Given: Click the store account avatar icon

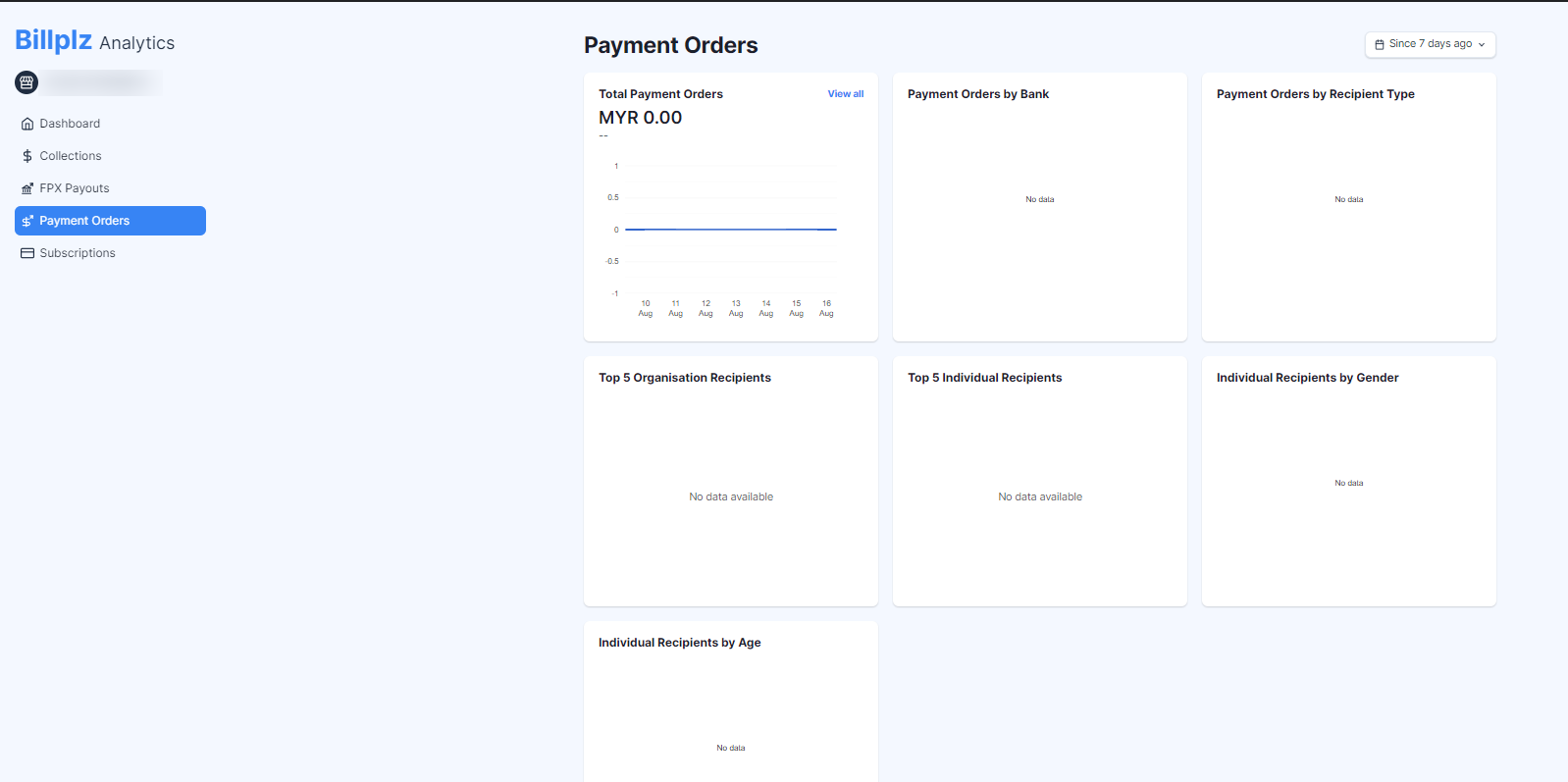Looking at the screenshot, I should pos(26,82).
